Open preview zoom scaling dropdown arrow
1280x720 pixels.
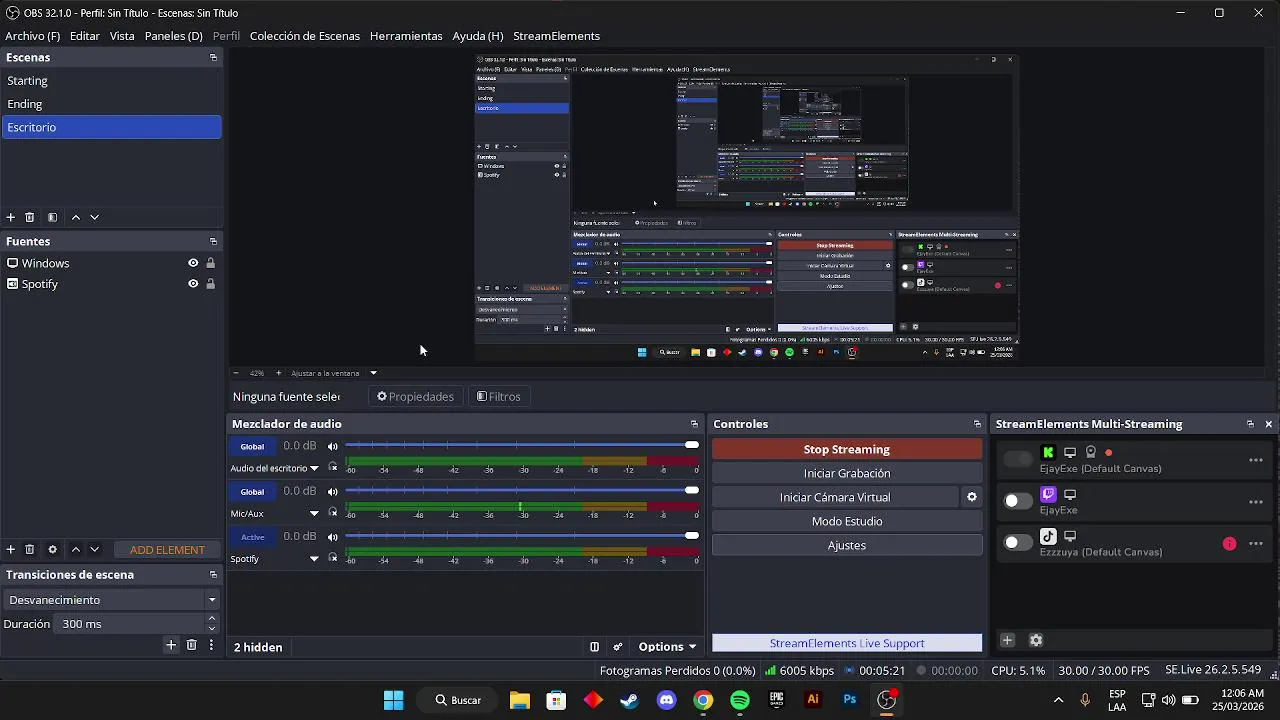point(373,373)
